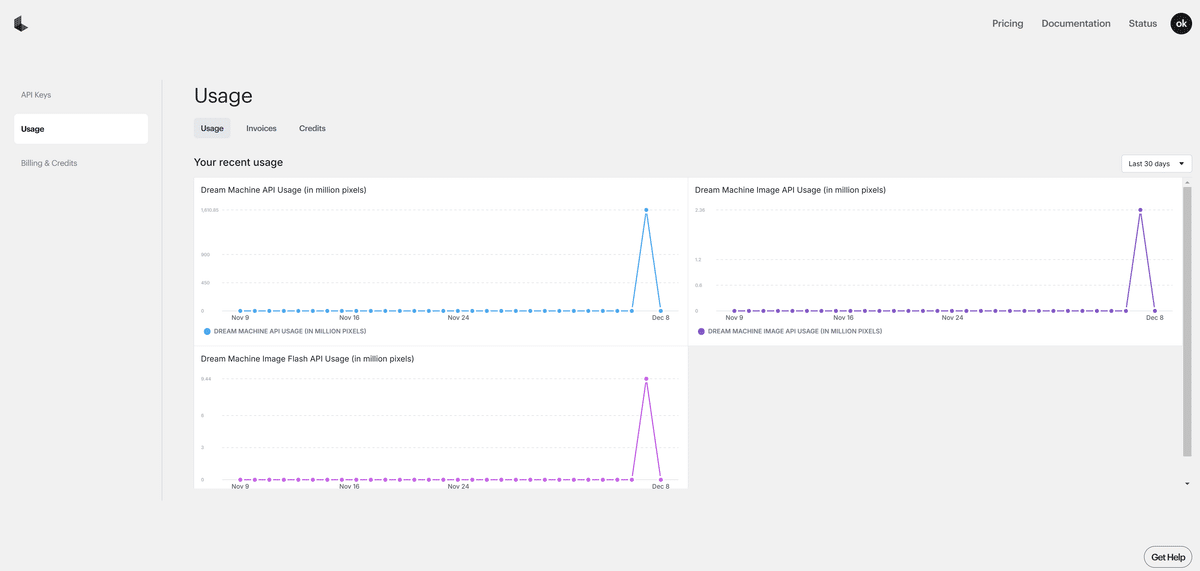Click the scrollbar down arrow

pyautogui.click(x=1188, y=484)
